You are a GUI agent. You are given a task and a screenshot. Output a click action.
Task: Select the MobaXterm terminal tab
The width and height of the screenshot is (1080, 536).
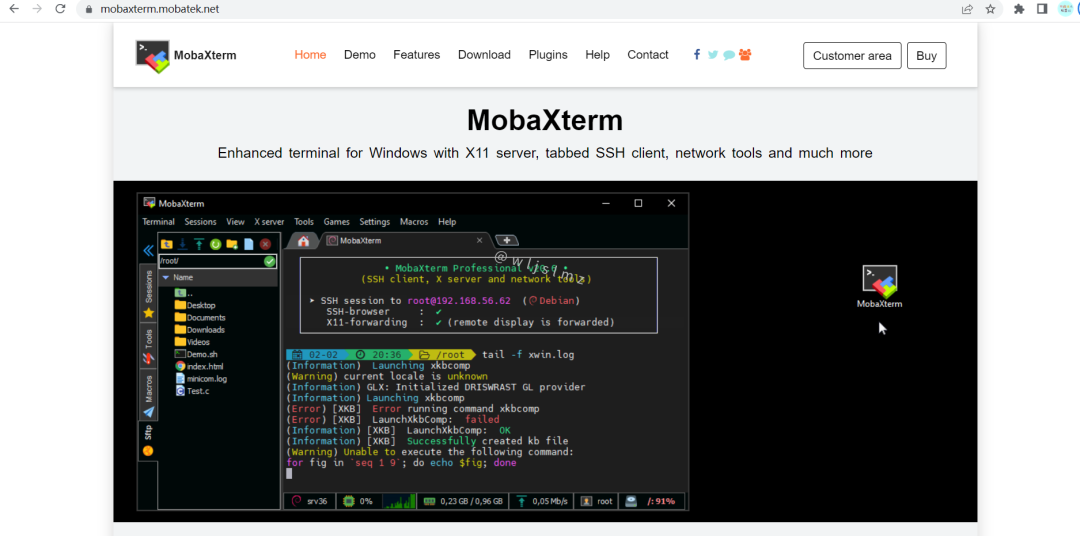[405, 240]
